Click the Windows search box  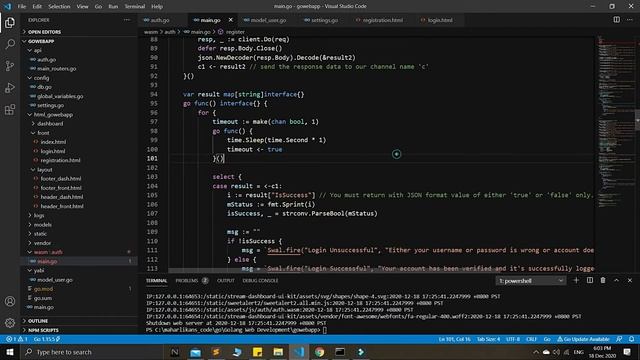[x=92, y=352]
